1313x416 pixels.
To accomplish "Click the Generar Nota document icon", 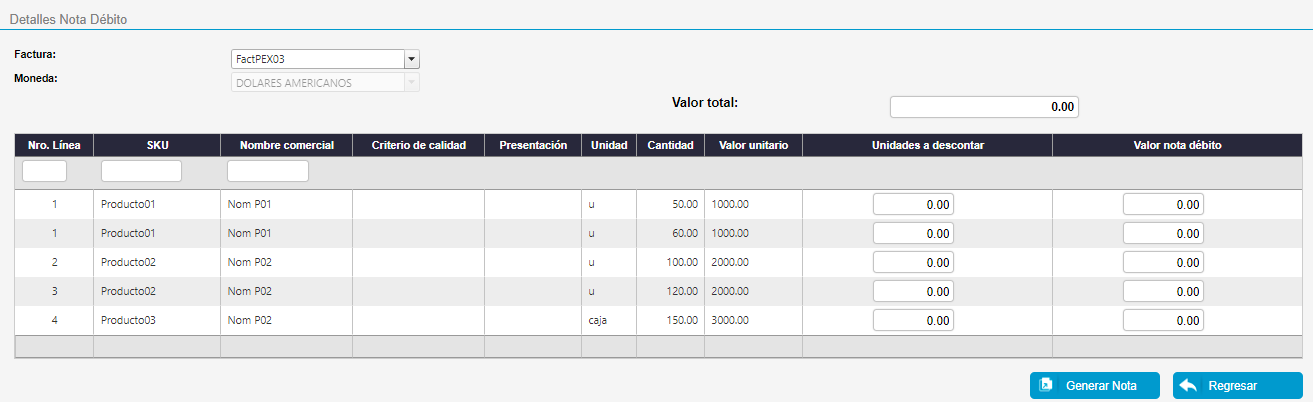I will [1045, 385].
